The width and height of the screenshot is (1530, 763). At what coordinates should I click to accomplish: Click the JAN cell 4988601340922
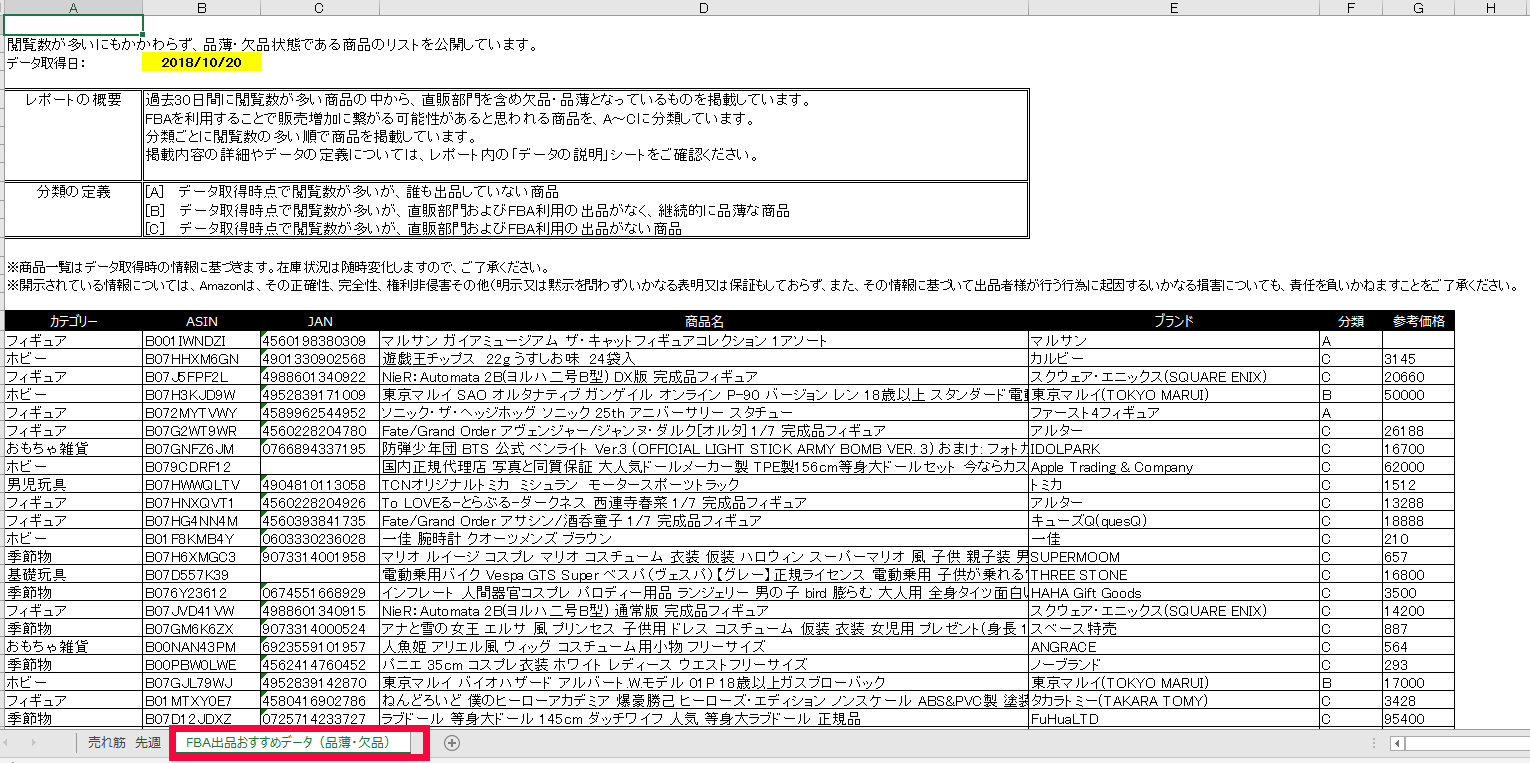click(x=319, y=376)
